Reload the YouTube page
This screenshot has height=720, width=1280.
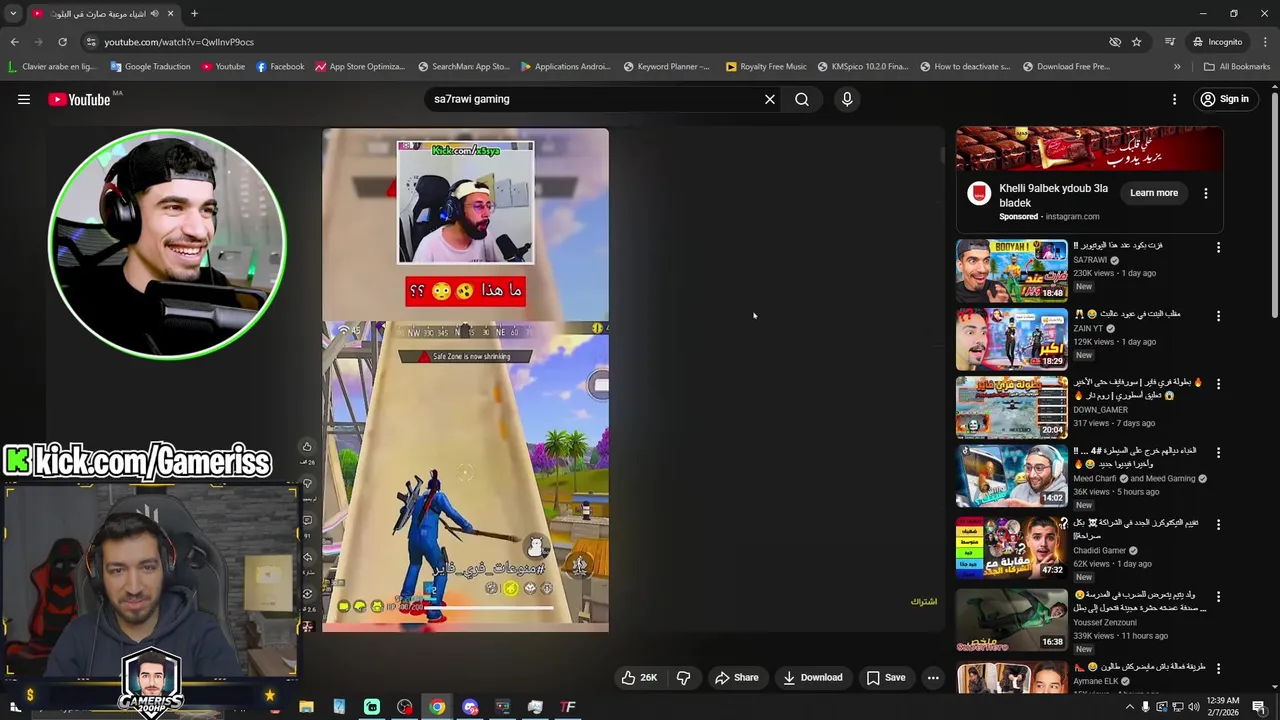point(62,42)
